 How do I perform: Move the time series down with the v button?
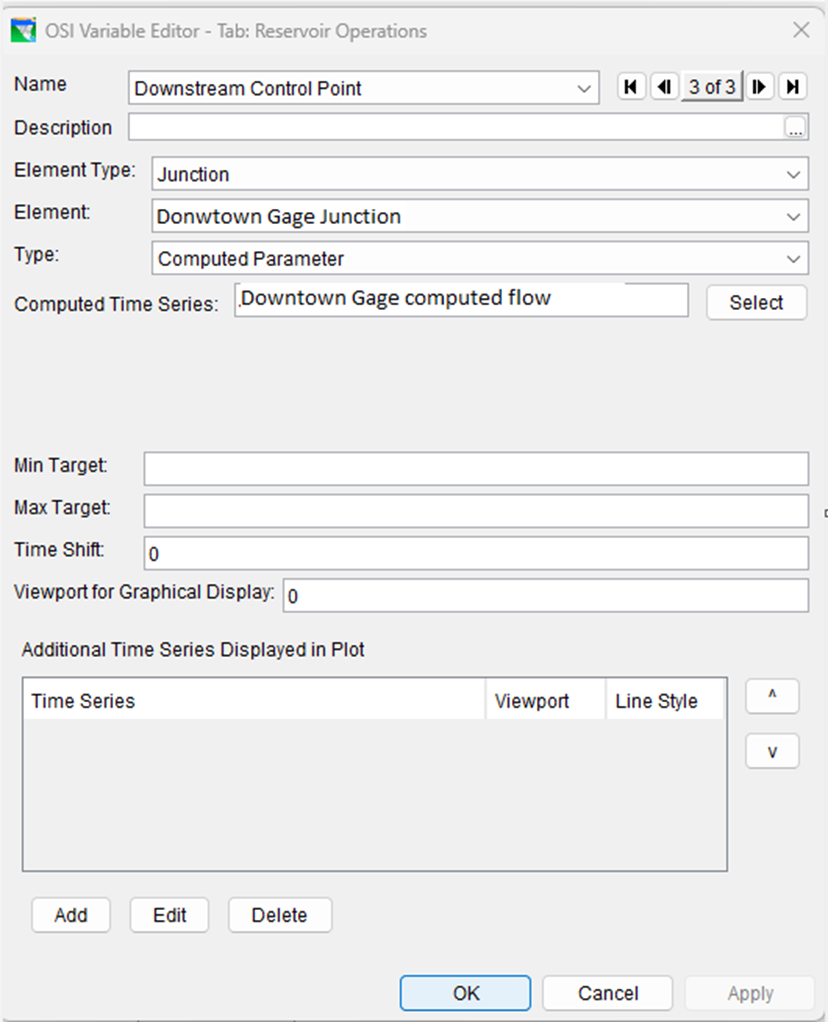click(772, 752)
